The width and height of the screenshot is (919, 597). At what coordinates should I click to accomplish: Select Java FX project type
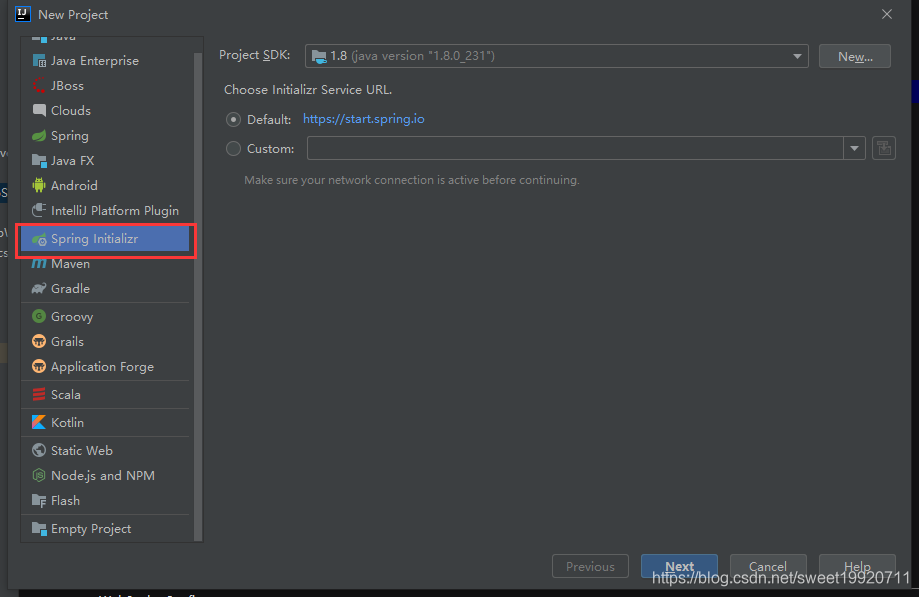[105, 161]
